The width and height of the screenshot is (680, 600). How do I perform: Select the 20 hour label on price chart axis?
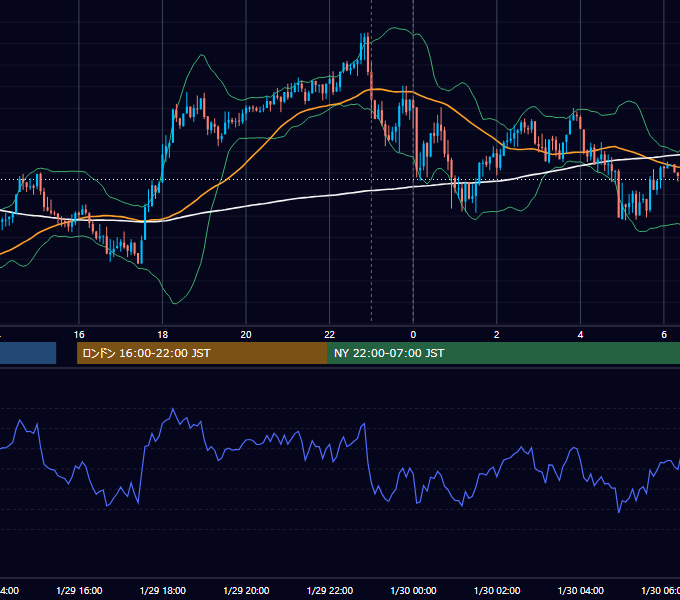pyautogui.click(x=246, y=335)
